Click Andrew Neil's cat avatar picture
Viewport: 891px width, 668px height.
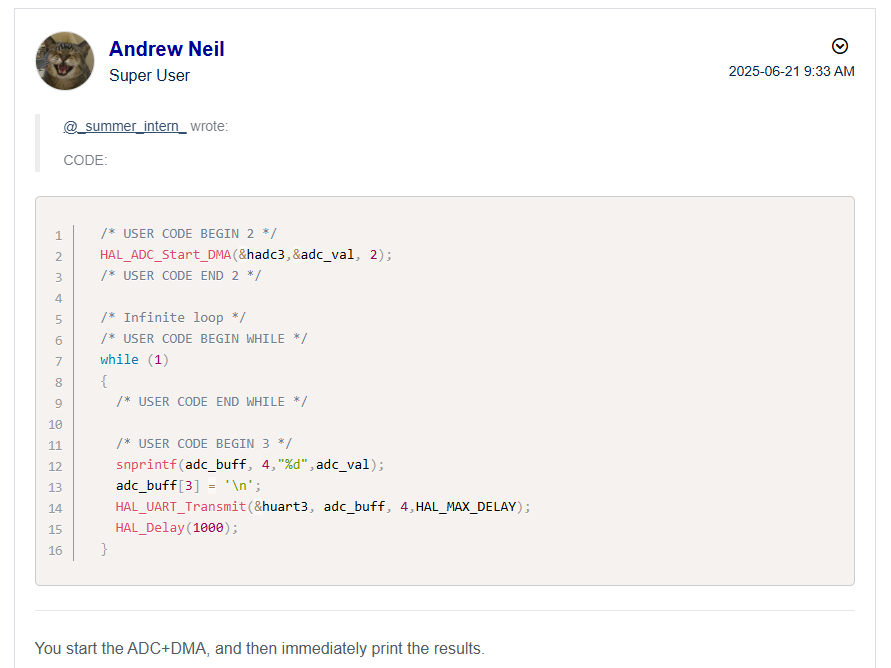[65, 61]
